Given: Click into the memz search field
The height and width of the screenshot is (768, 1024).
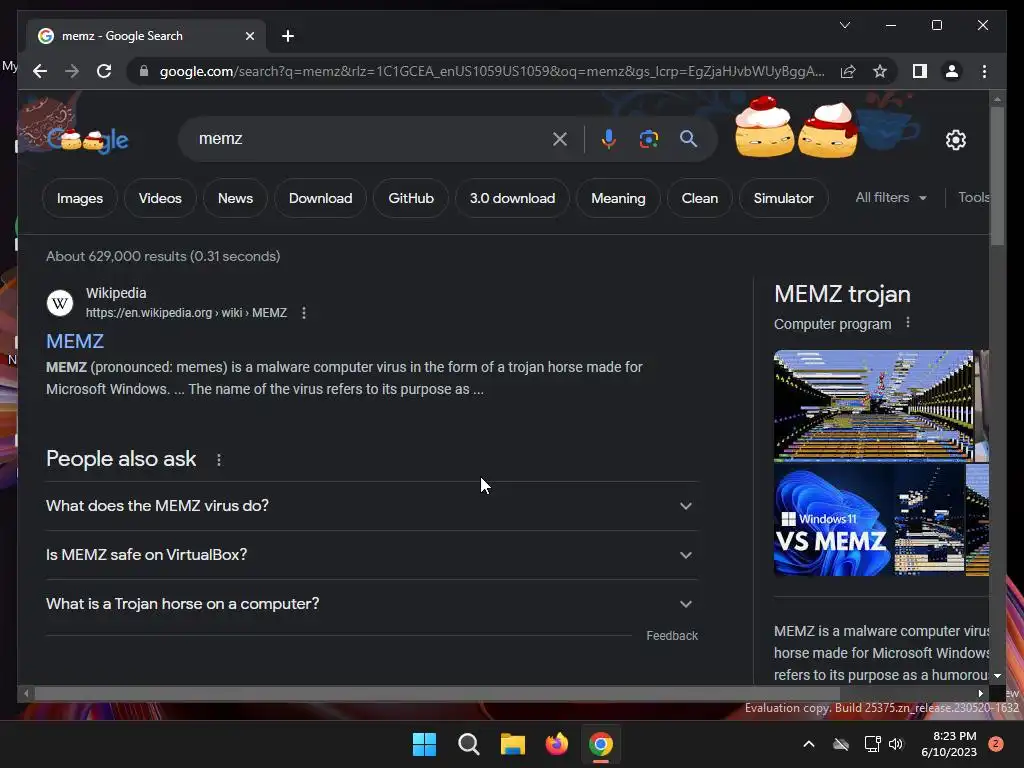Looking at the screenshot, I should [x=372, y=138].
